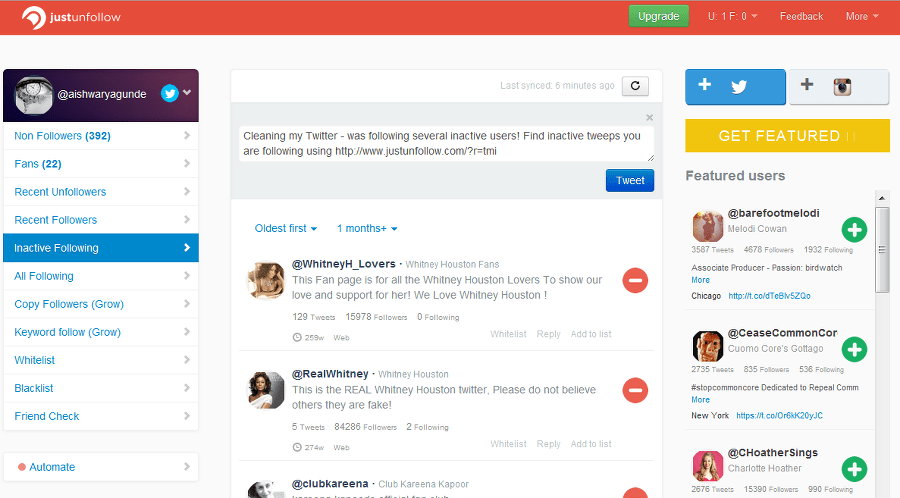This screenshot has height=498, width=900.
Task: Expand More on @barefootmelodi bio
Action: click(x=700, y=280)
